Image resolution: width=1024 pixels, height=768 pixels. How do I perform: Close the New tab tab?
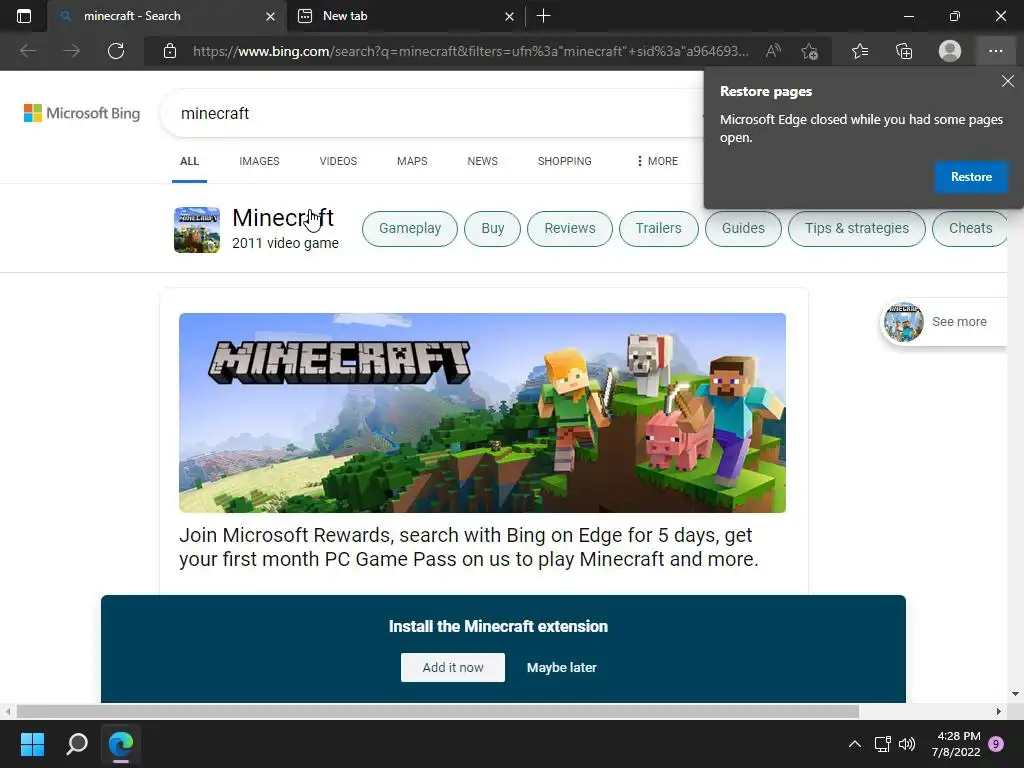coord(509,16)
